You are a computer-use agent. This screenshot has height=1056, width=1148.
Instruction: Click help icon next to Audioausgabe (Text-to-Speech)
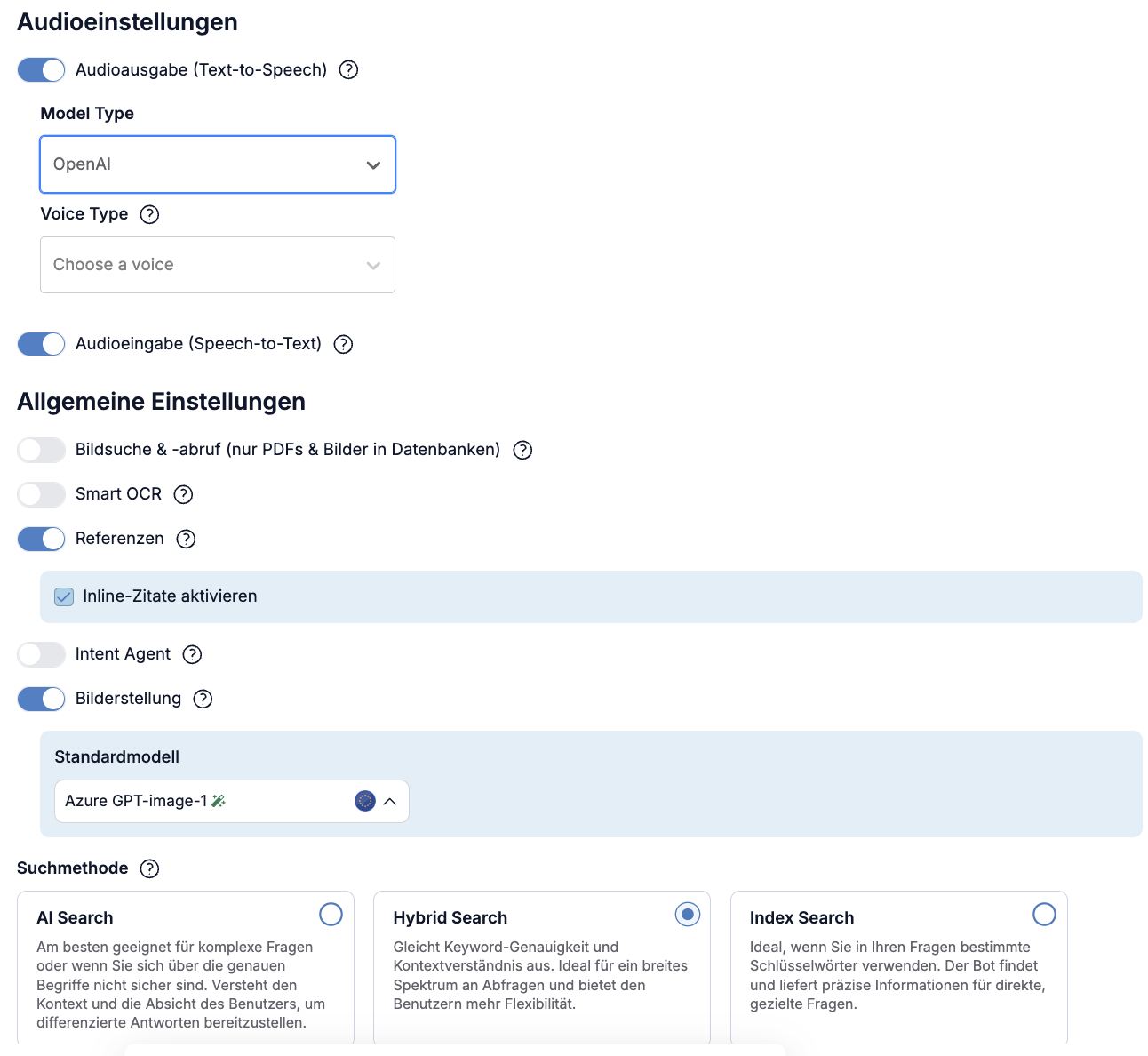click(349, 69)
